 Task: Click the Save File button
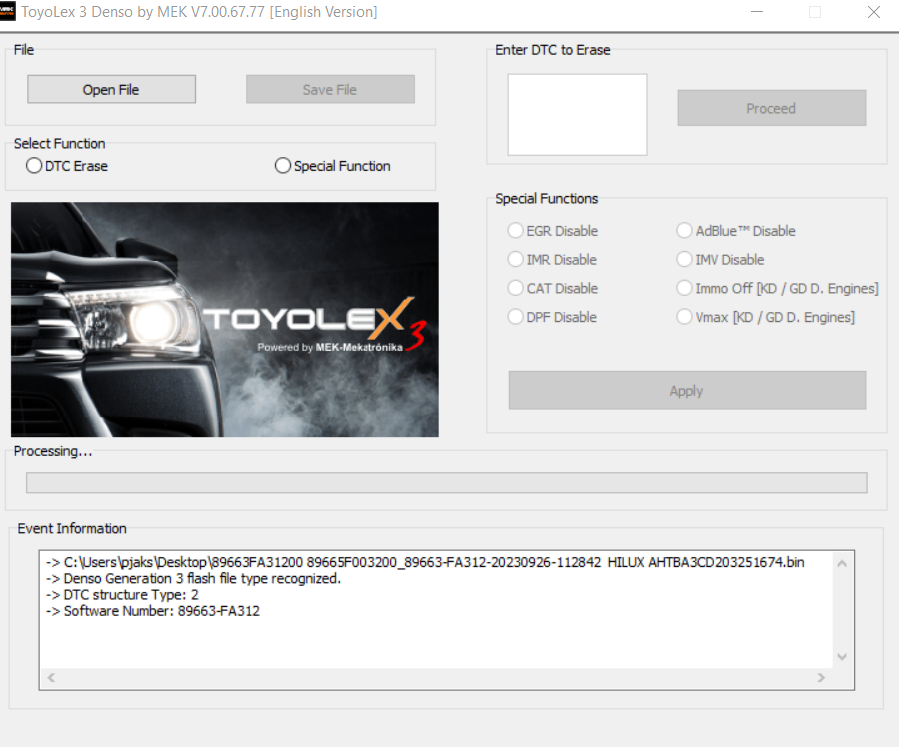tap(330, 89)
